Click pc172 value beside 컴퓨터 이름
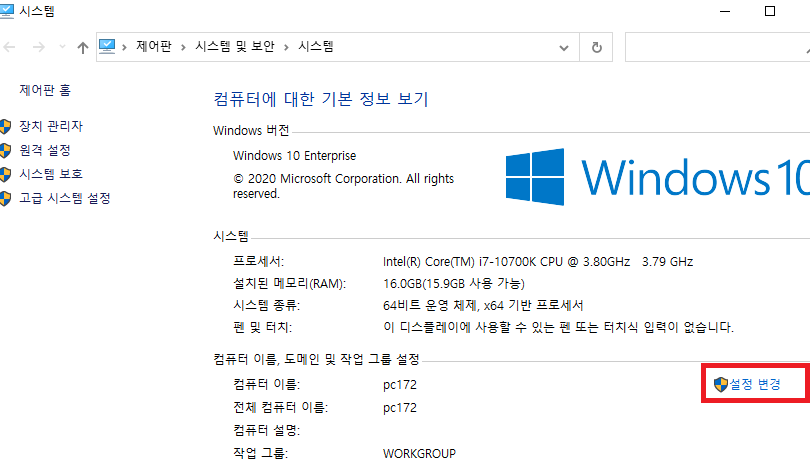 [x=400, y=385]
